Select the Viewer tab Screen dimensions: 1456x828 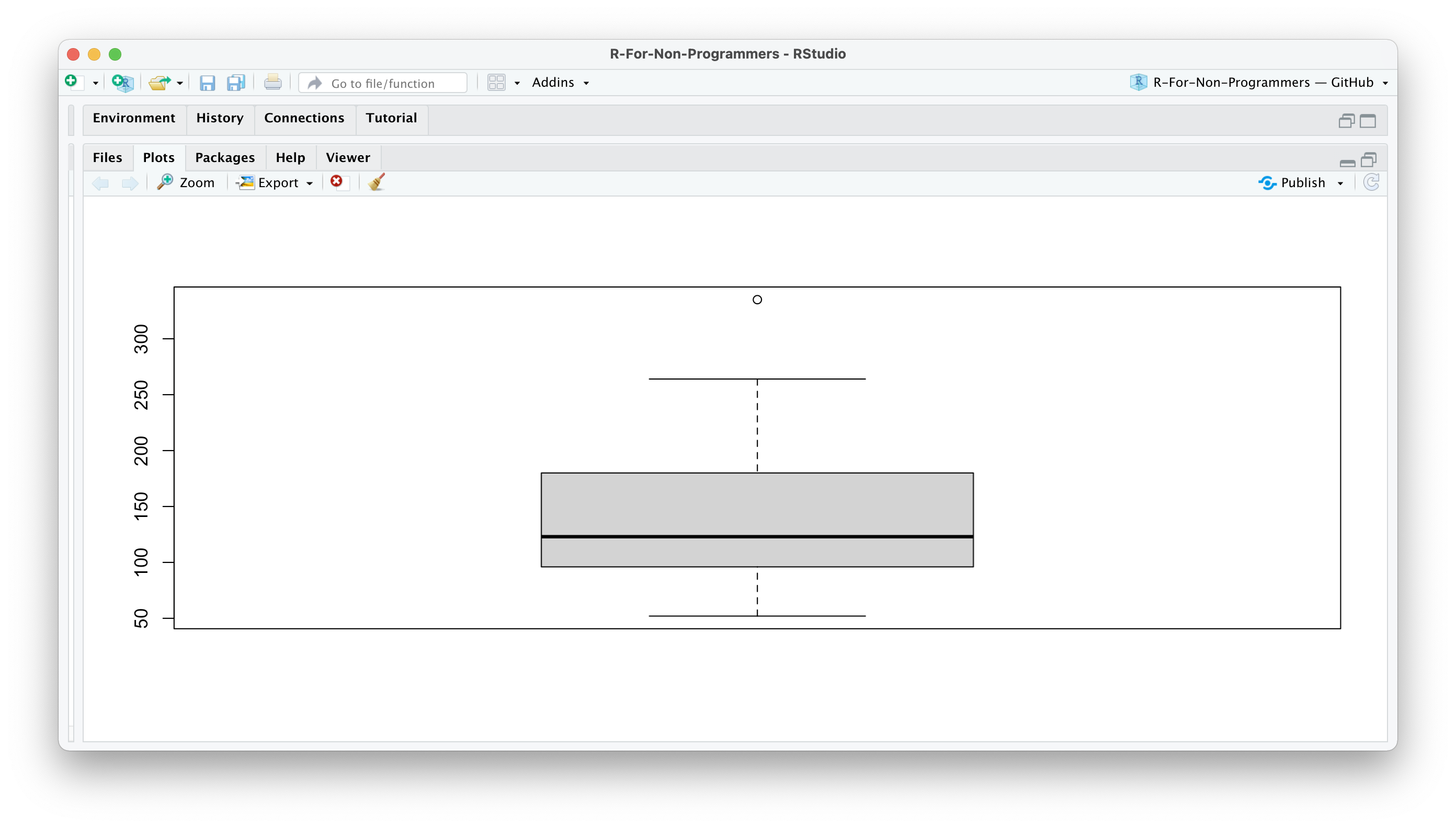pos(348,157)
